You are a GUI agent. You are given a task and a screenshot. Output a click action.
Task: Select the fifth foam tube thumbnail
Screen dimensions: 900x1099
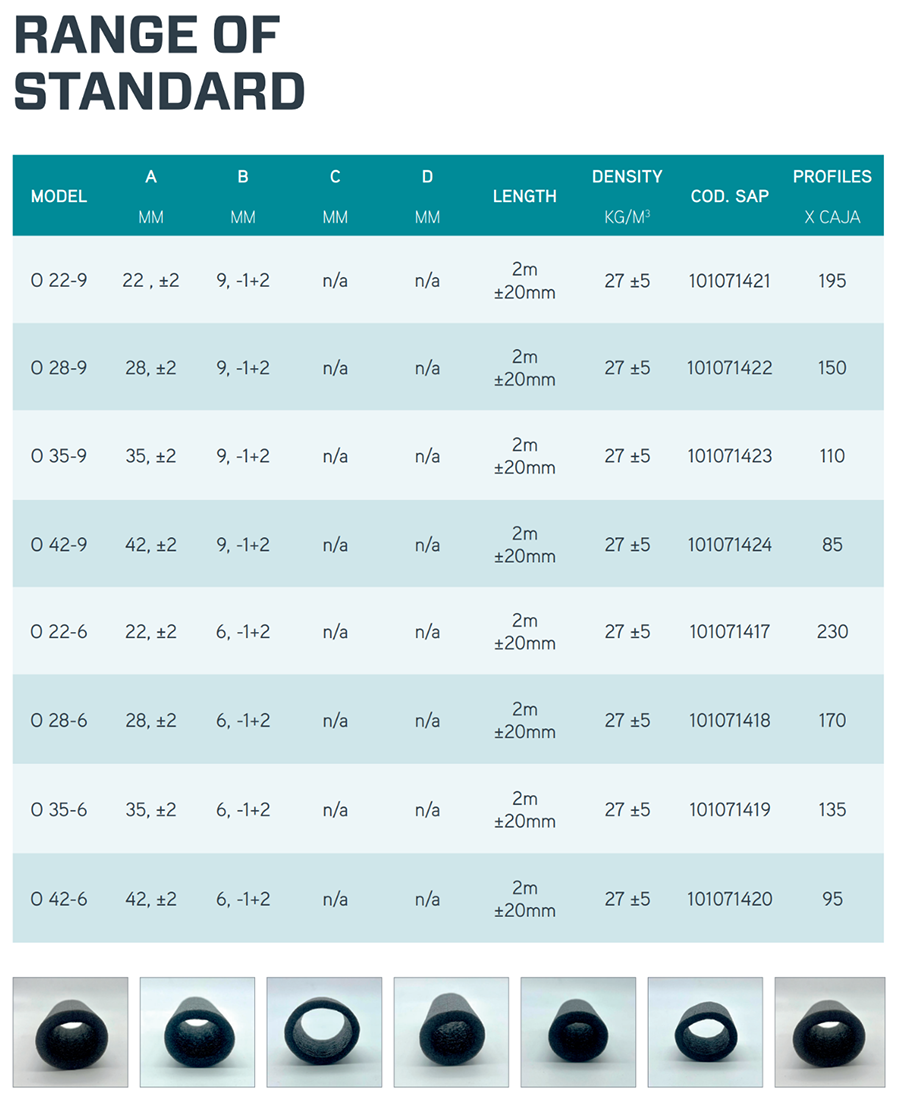(578, 1032)
